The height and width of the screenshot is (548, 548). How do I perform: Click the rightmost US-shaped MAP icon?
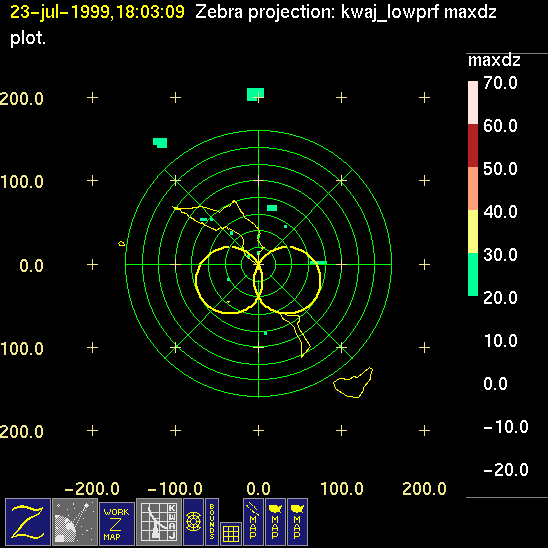(x=297, y=522)
